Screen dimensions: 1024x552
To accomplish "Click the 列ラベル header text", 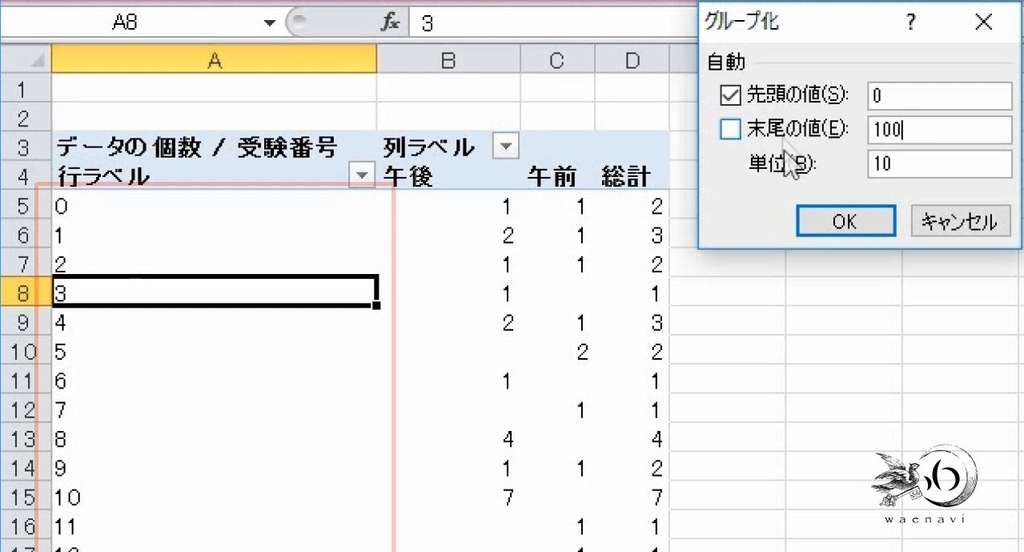I will [x=428, y=147].
